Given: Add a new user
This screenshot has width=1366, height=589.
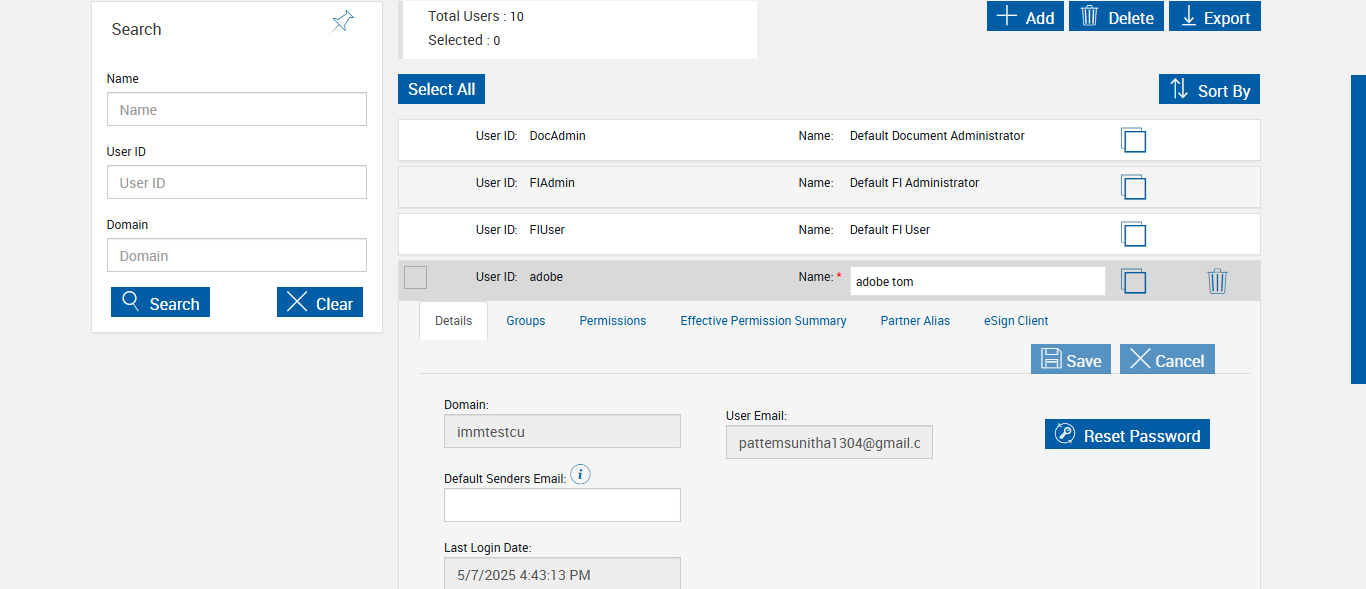Looking at the screenshot, I should (1025, 17).
